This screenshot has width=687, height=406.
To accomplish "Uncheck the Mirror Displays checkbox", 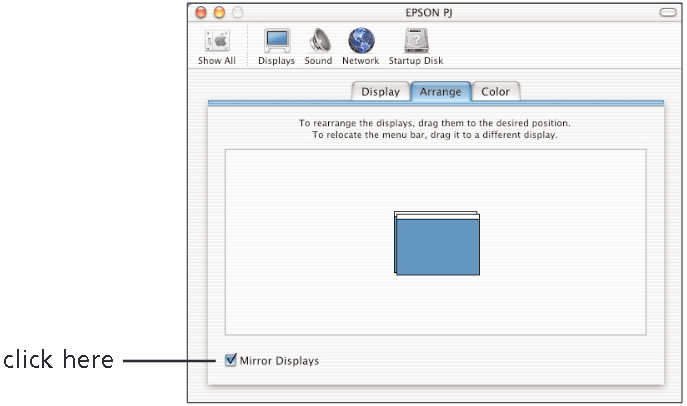I will tap(230, 360).
